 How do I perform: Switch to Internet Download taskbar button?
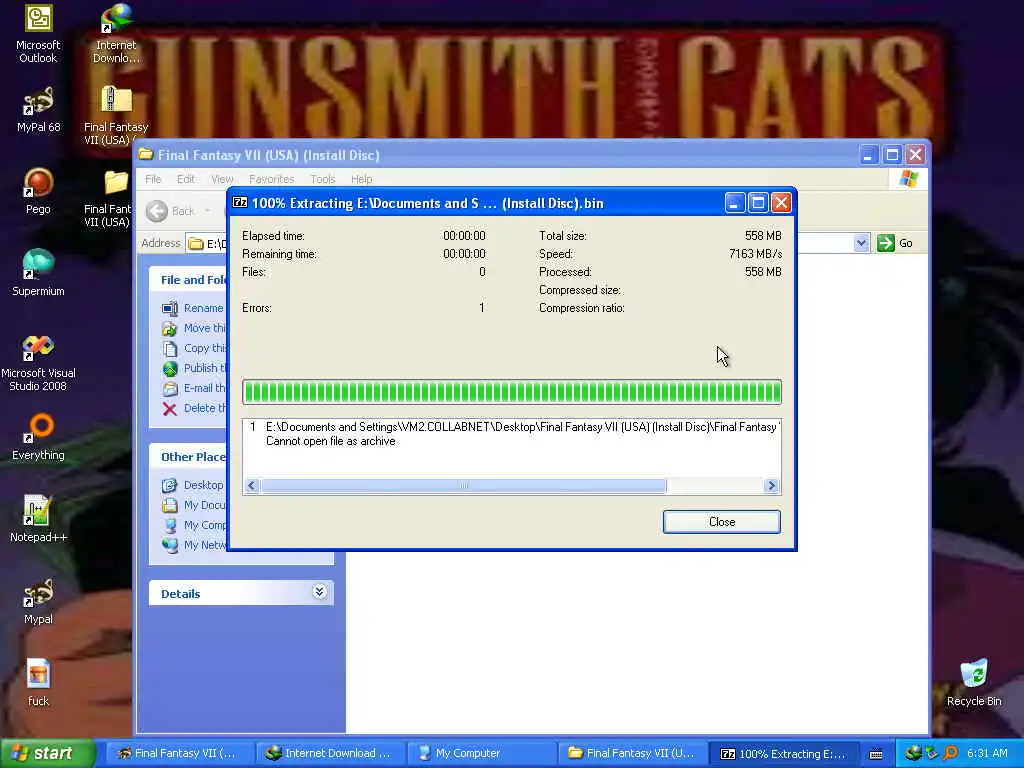(x=330, y=753)
